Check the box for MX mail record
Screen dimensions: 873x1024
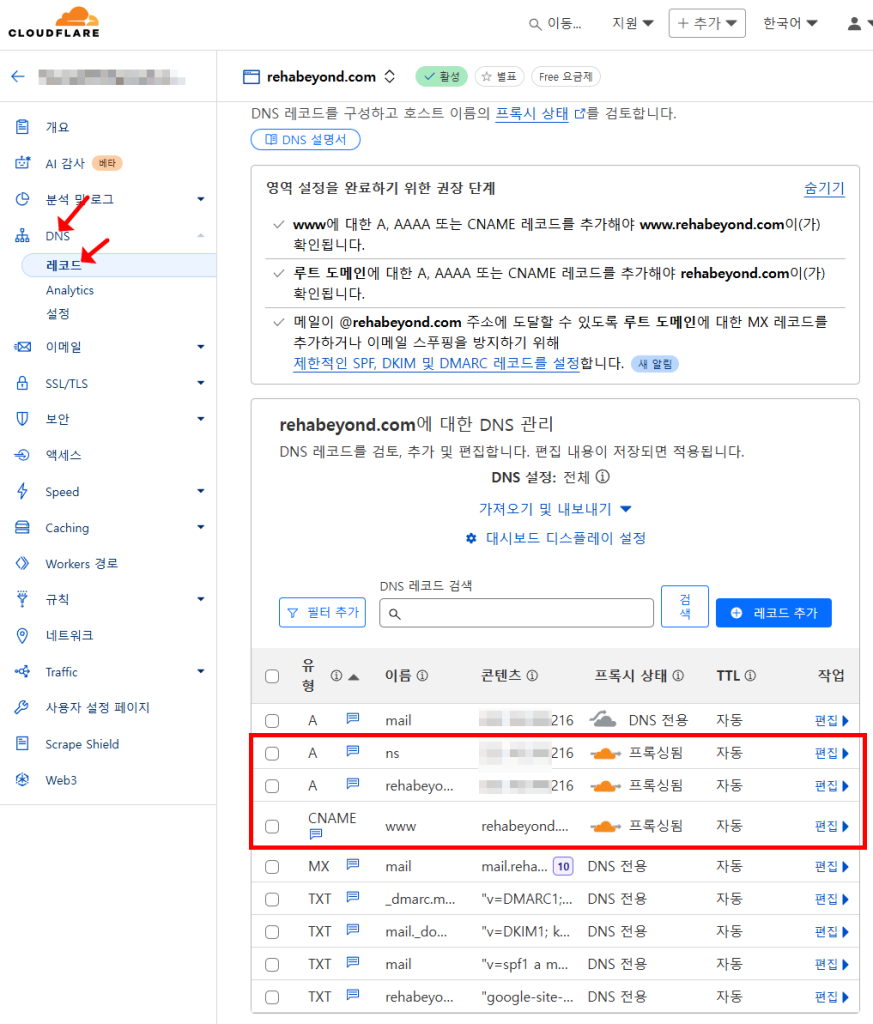point(272,867)
